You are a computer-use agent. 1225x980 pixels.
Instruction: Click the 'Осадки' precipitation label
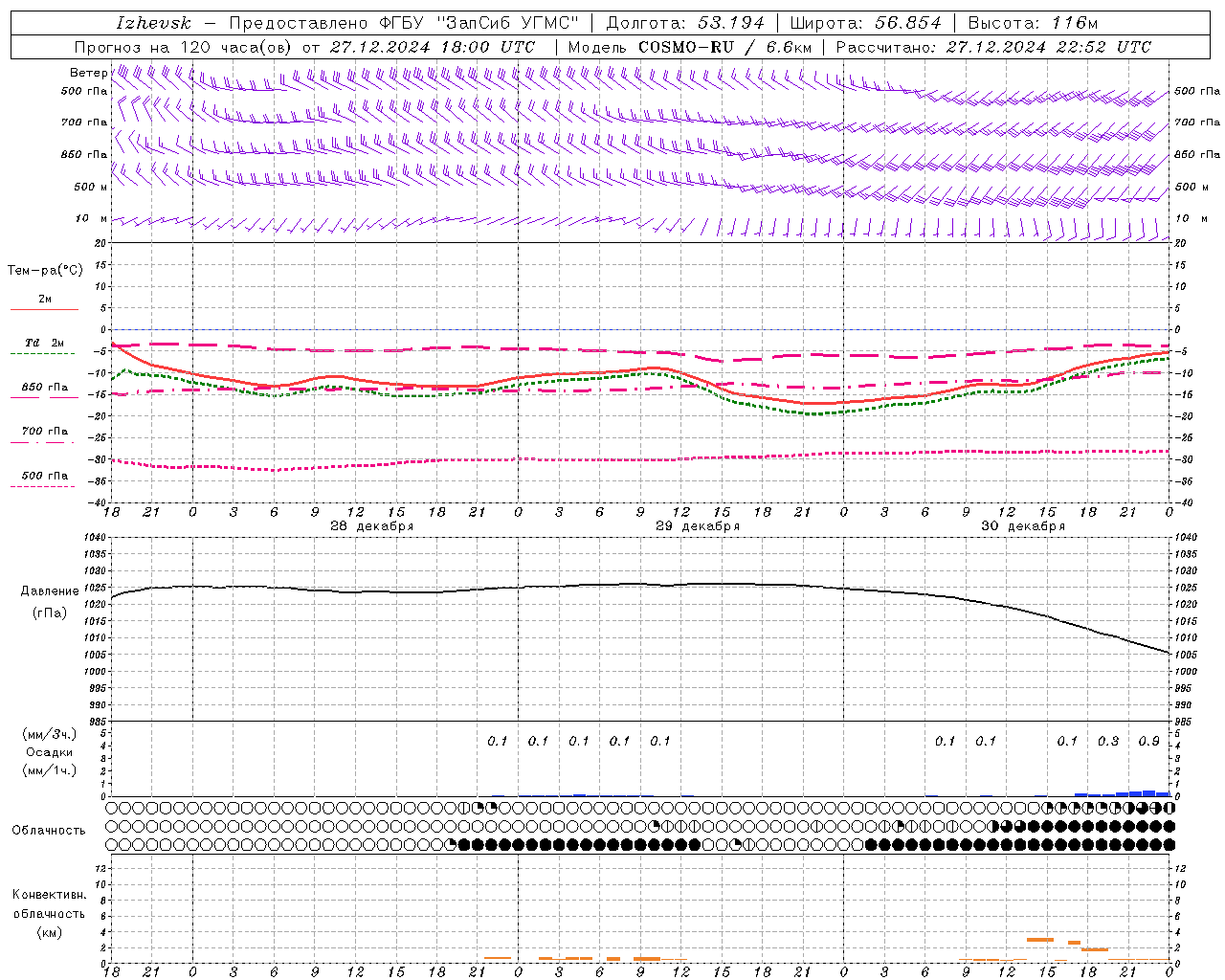coord(50,752)
